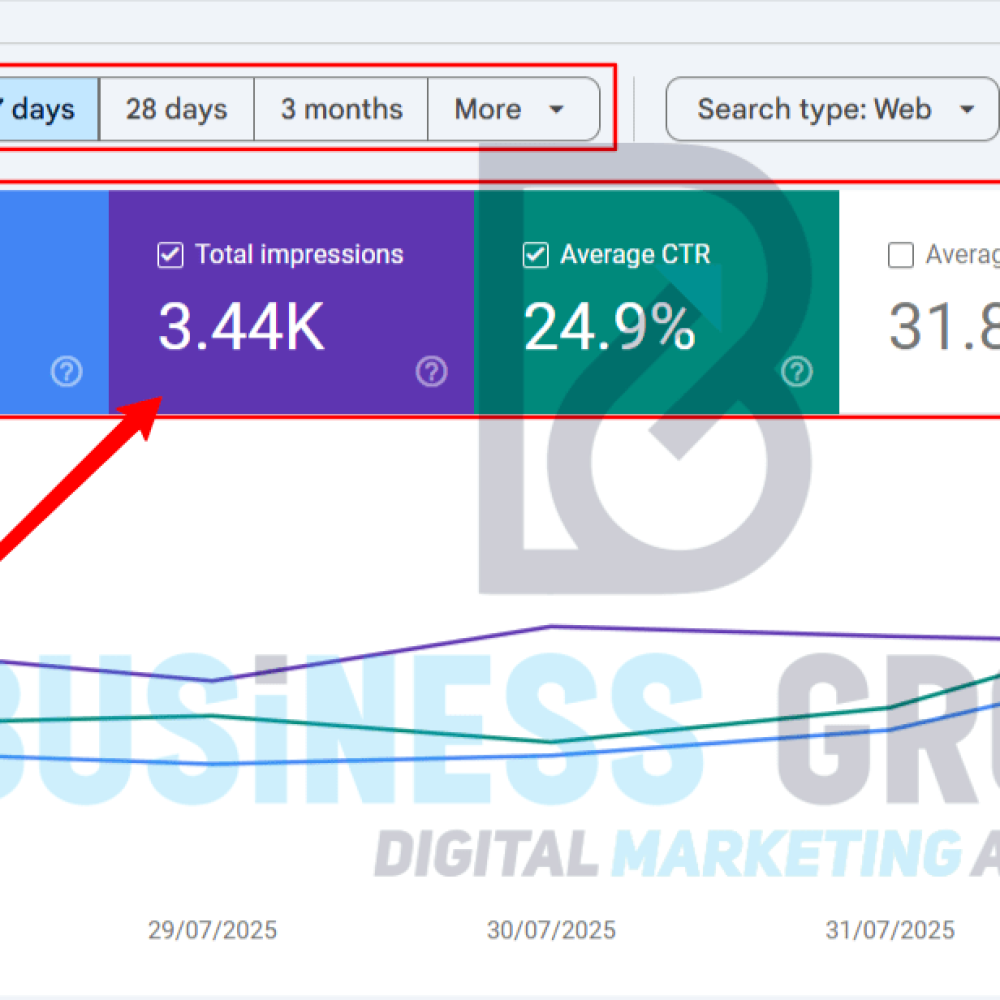Image resolution: width=1000 pixels, height=1000 pixels.
Task: Click the Search type dropdown arrow
Action: click(967, 110)
